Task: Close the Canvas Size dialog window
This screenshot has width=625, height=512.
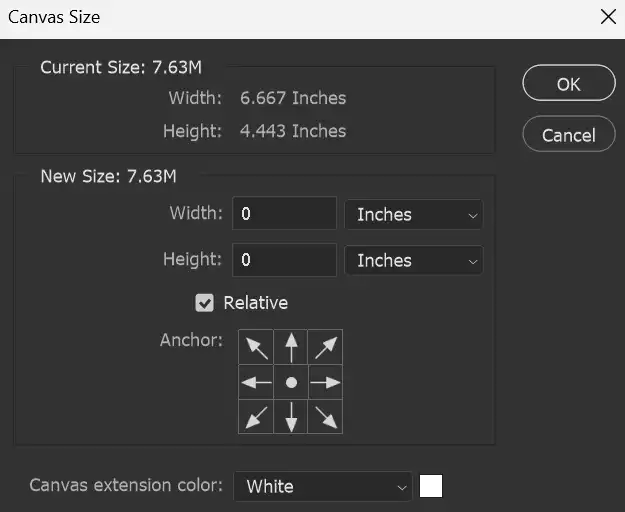Action: [606, 17]
